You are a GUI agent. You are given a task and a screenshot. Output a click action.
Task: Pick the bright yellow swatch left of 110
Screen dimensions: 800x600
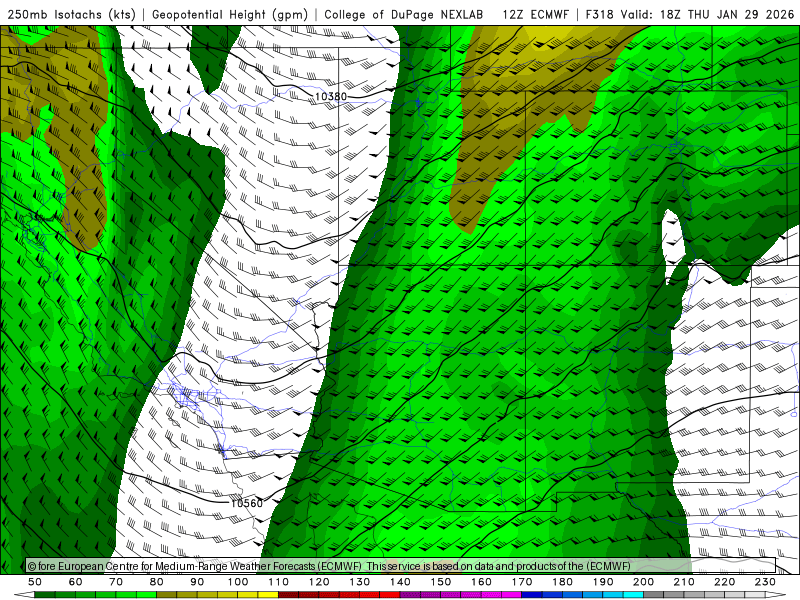[268, 595]
